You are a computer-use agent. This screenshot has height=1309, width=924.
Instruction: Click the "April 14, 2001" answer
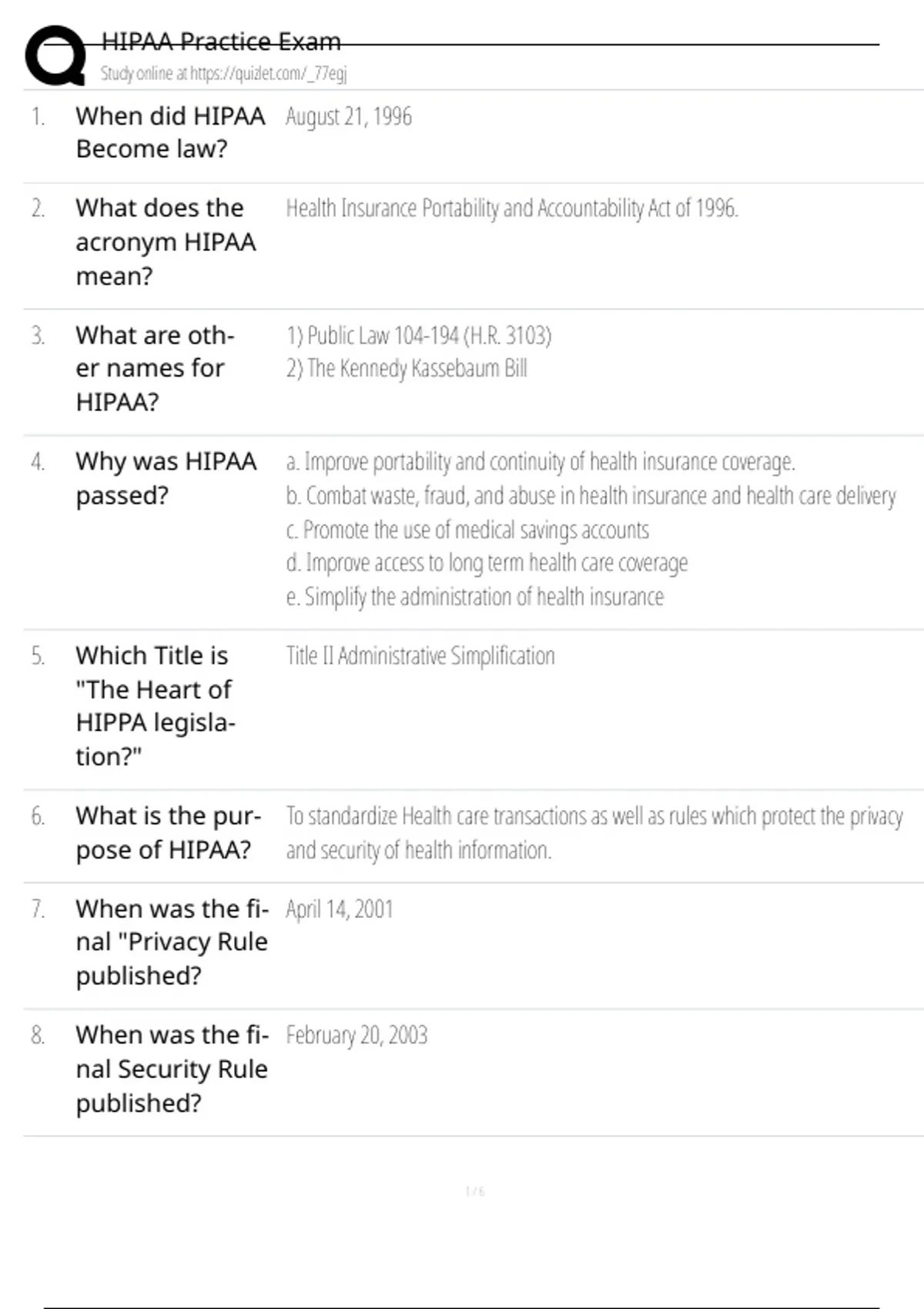tap(340, 909)
